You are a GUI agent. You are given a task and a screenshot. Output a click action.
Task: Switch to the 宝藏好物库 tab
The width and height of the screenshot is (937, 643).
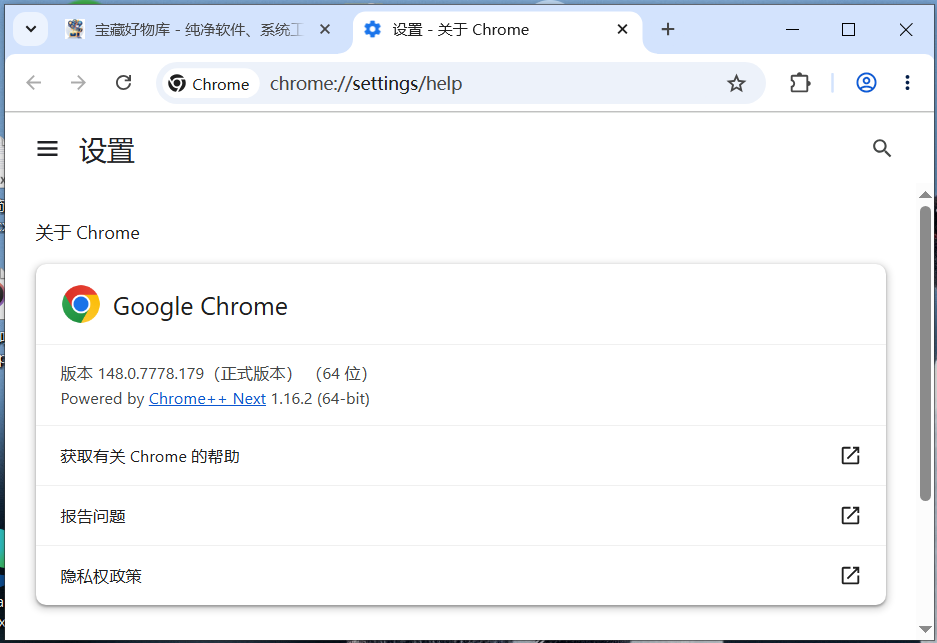click(x=200, y=29)
